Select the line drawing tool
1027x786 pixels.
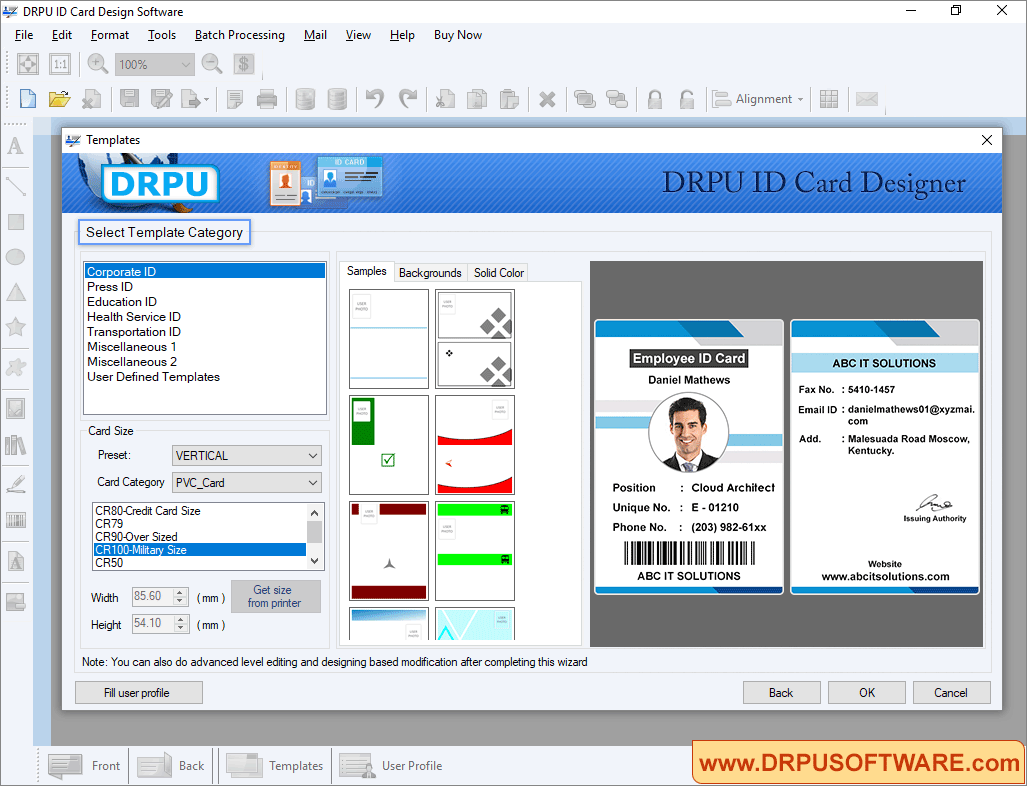pos(16,186)
